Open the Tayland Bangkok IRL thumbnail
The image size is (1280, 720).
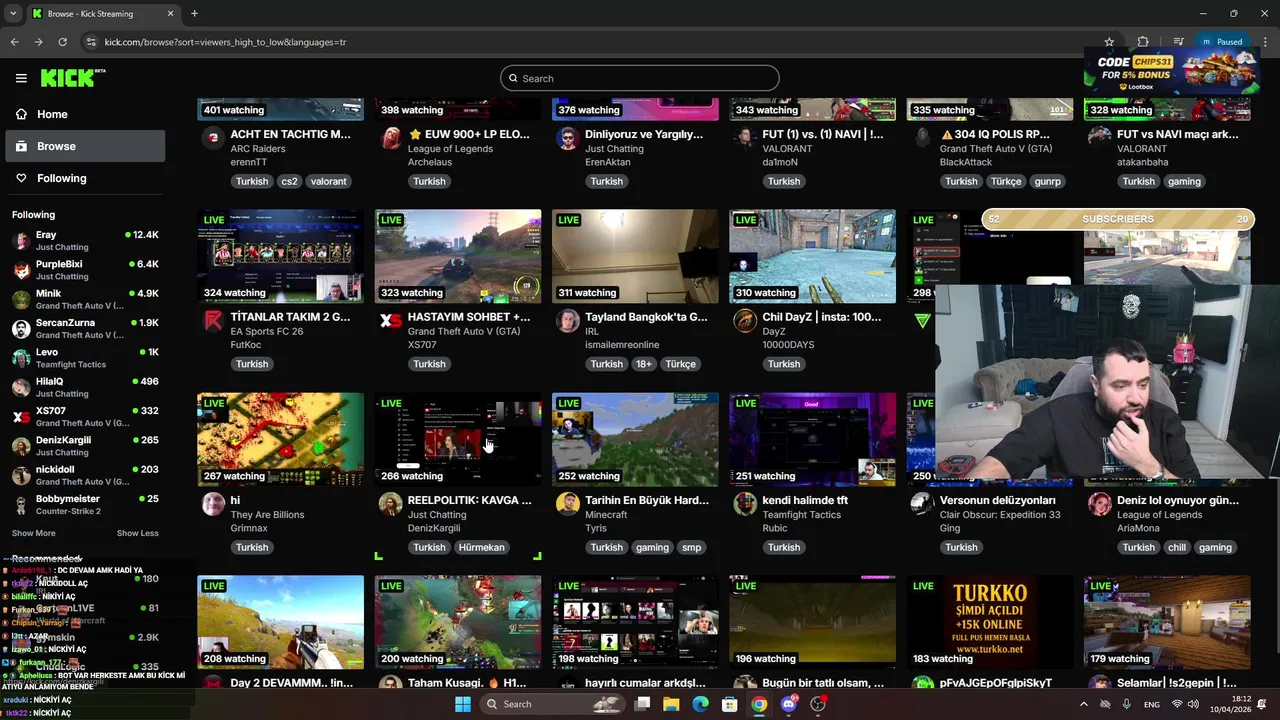tap(635, 256)
